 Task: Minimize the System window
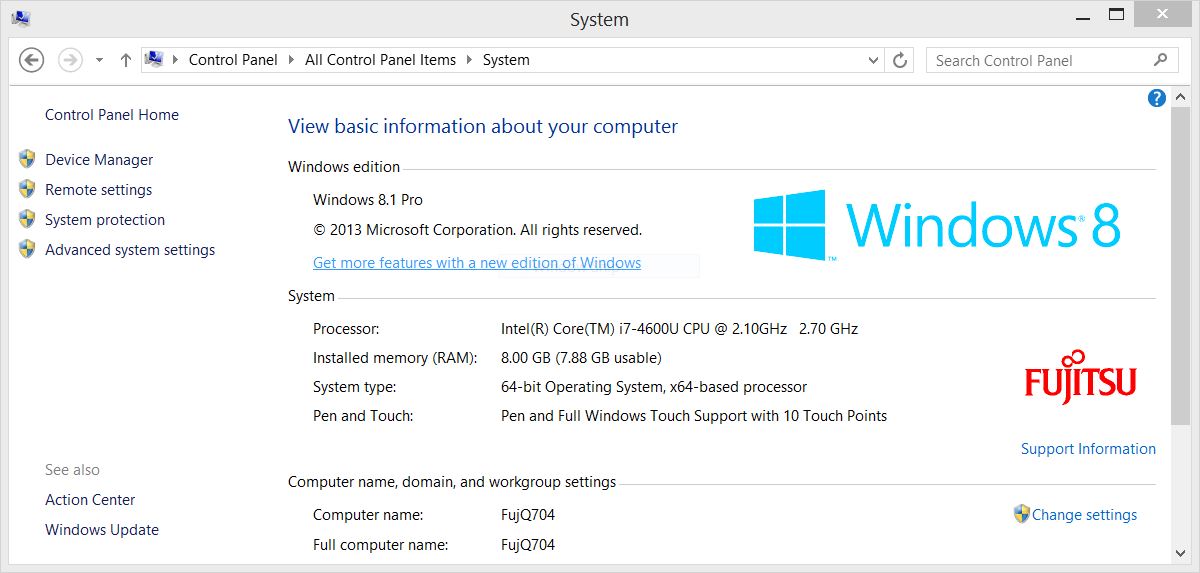[x=1083, y=15]
